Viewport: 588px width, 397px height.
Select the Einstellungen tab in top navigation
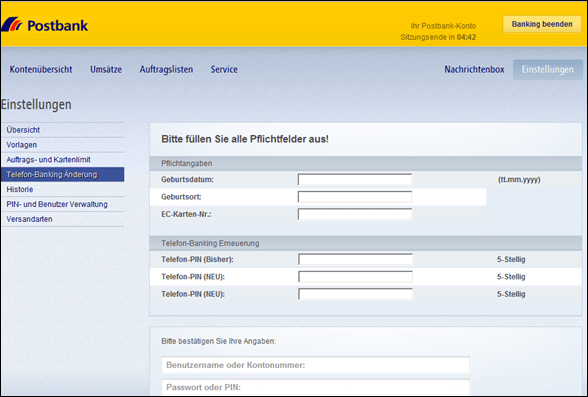point(548,69)
